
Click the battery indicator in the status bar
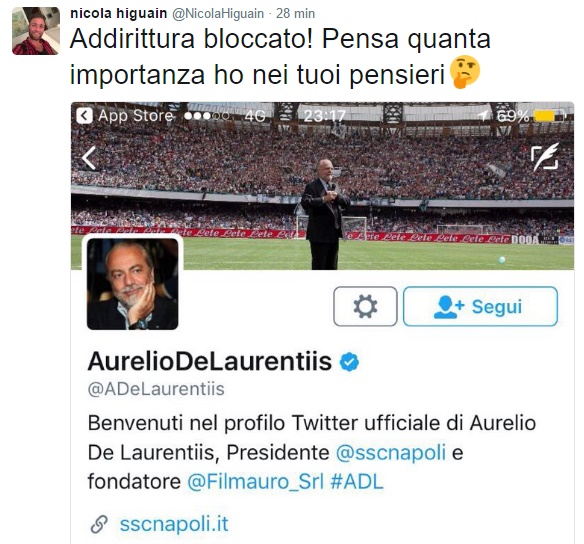(x=550, y=116)
